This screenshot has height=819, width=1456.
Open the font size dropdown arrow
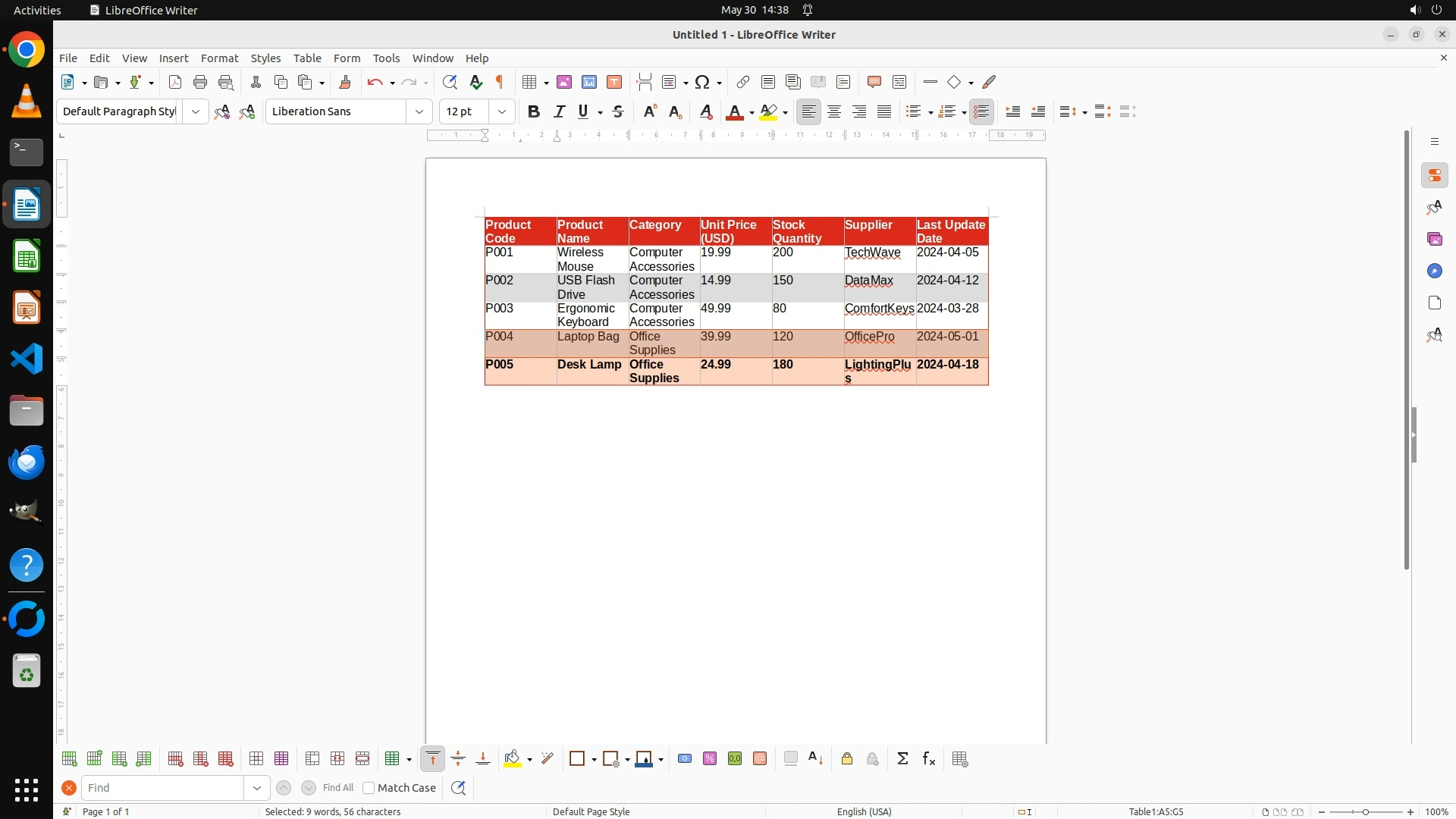click(x=502, y=111)
